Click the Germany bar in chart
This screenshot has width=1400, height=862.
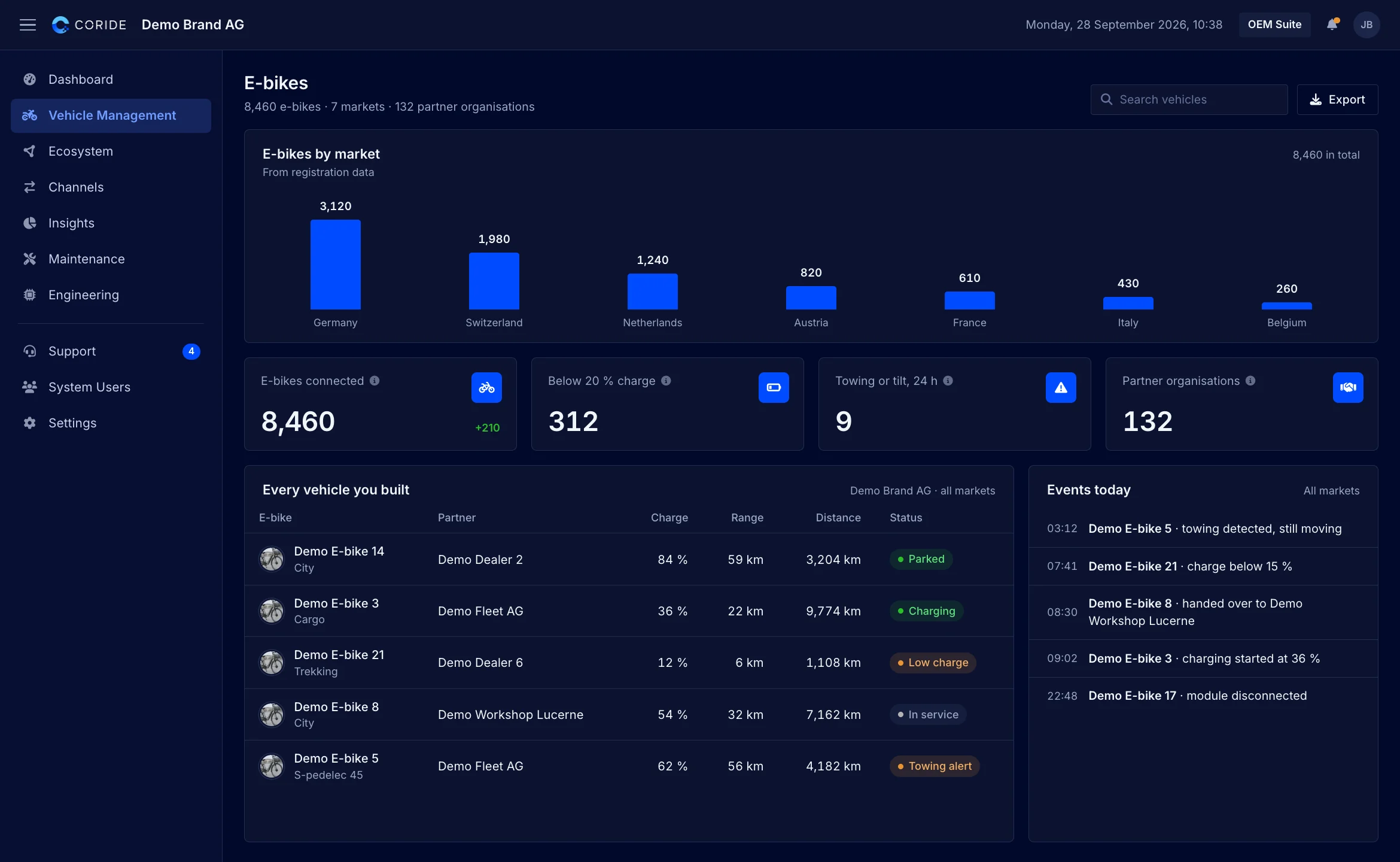(x=335, y=265)
